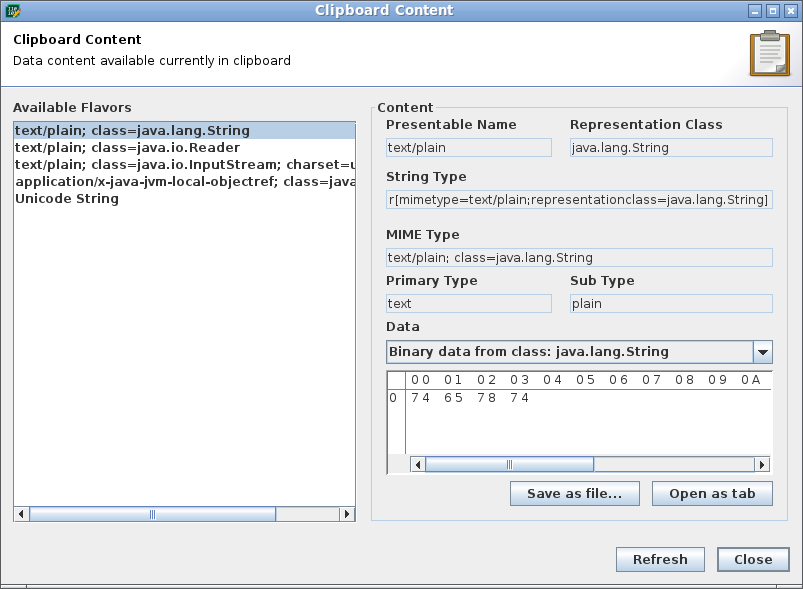Close the Clipboard Content dialog
Screen dimensions: 803x589
pyautogui.click(x=753, y=559)
